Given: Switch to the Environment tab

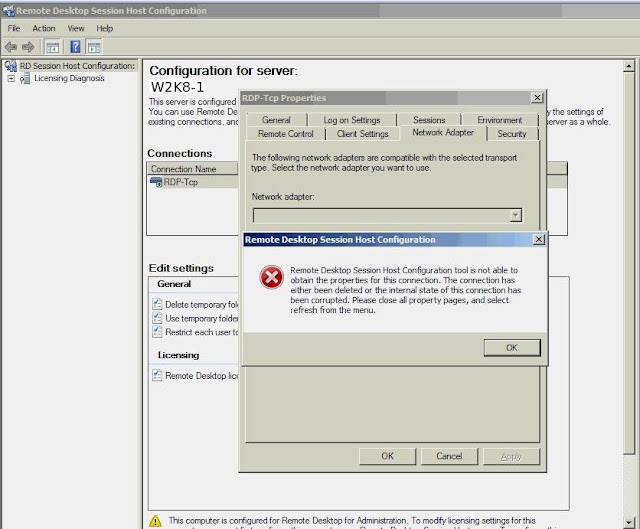Looking at the screenshot, I should (x=500, y=120).
